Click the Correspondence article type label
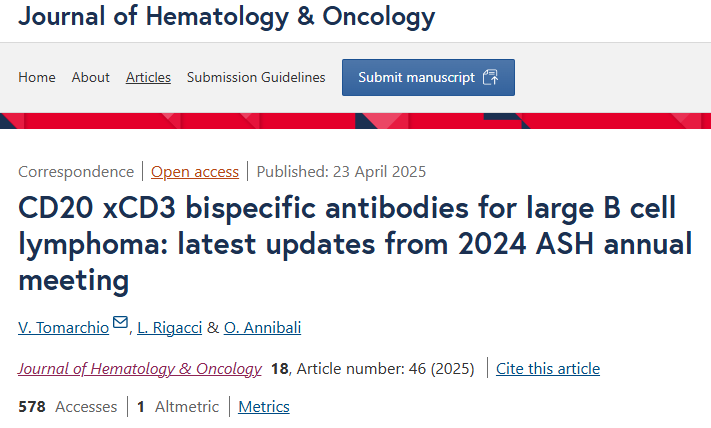Viewport: 711px width, 428px height. coord(76,172)
